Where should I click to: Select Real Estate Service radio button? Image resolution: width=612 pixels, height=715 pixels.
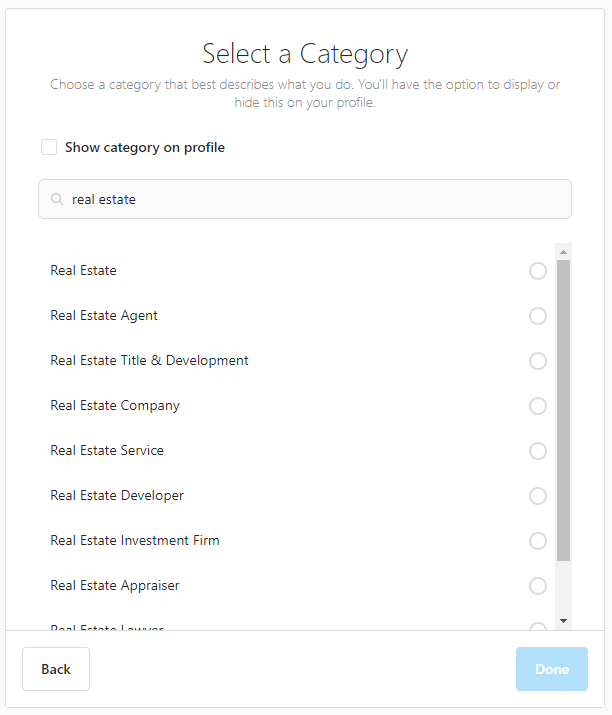(x=538, y=451)
